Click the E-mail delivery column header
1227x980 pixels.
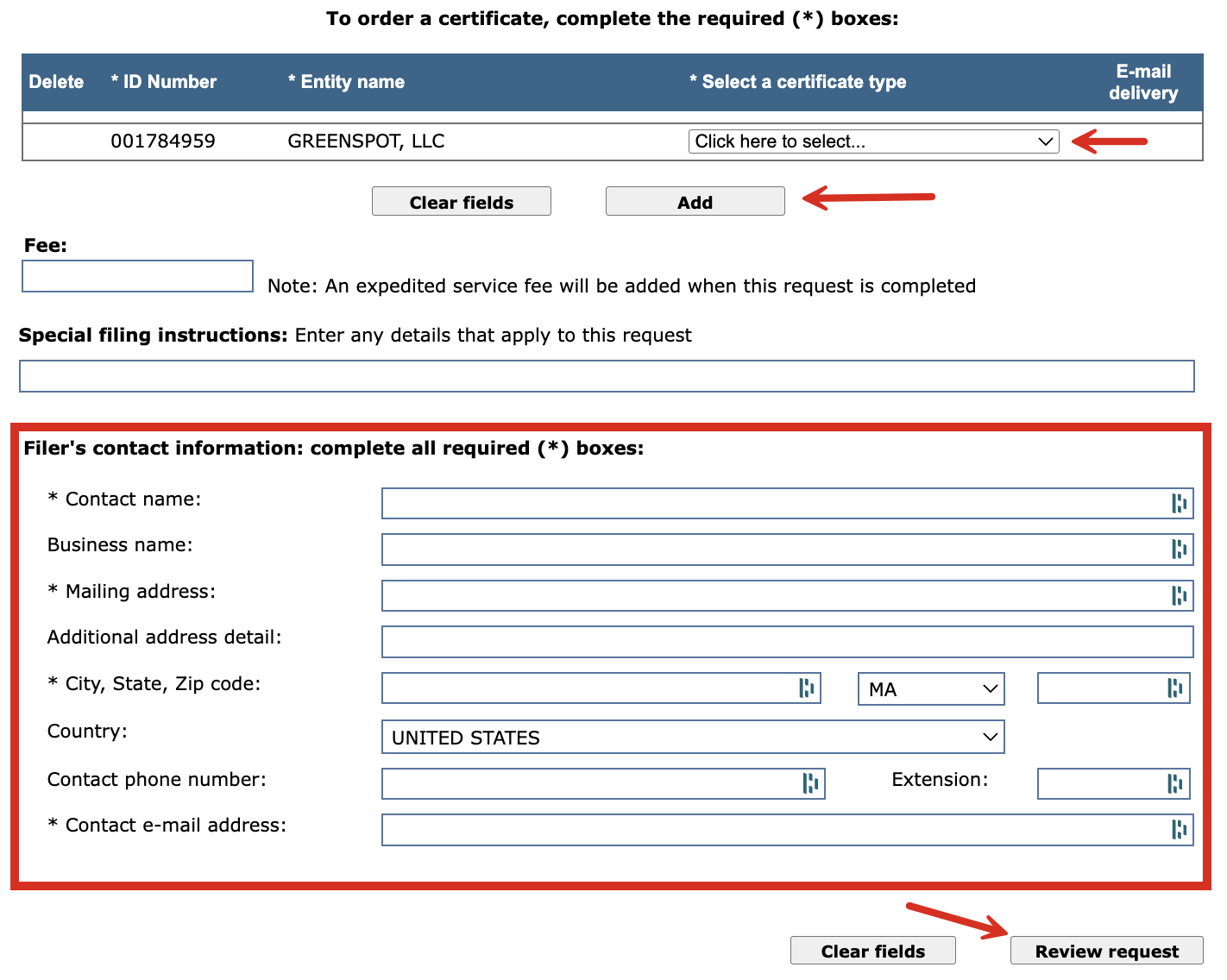tap(1143, 82)
